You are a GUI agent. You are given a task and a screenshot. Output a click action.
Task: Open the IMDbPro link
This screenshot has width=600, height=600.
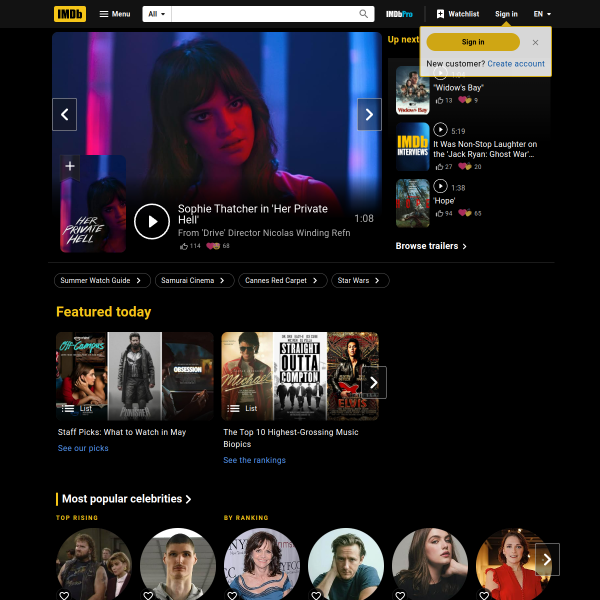399,14
